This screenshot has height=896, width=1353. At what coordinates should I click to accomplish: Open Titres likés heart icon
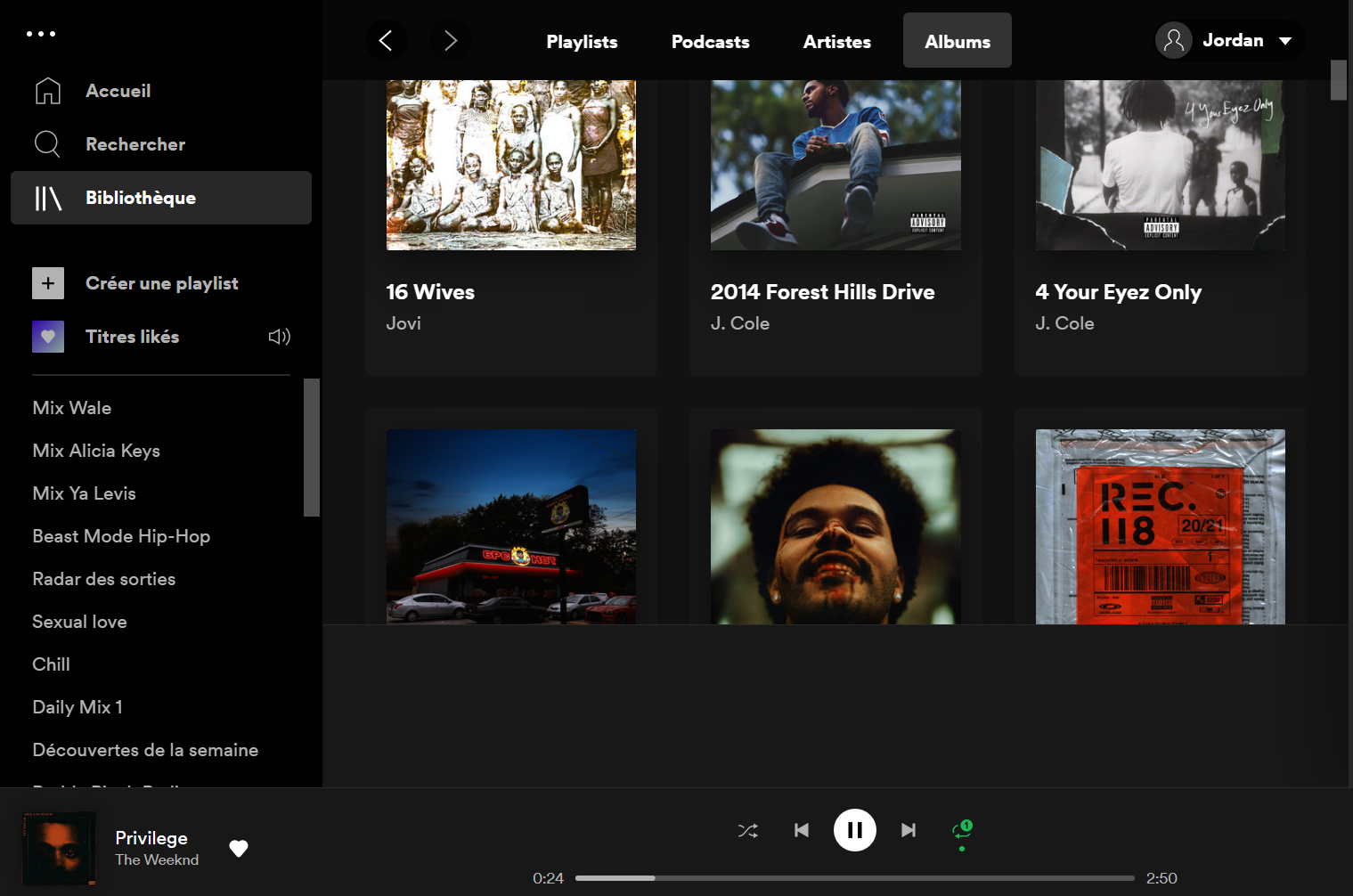[x=48, y=337]
